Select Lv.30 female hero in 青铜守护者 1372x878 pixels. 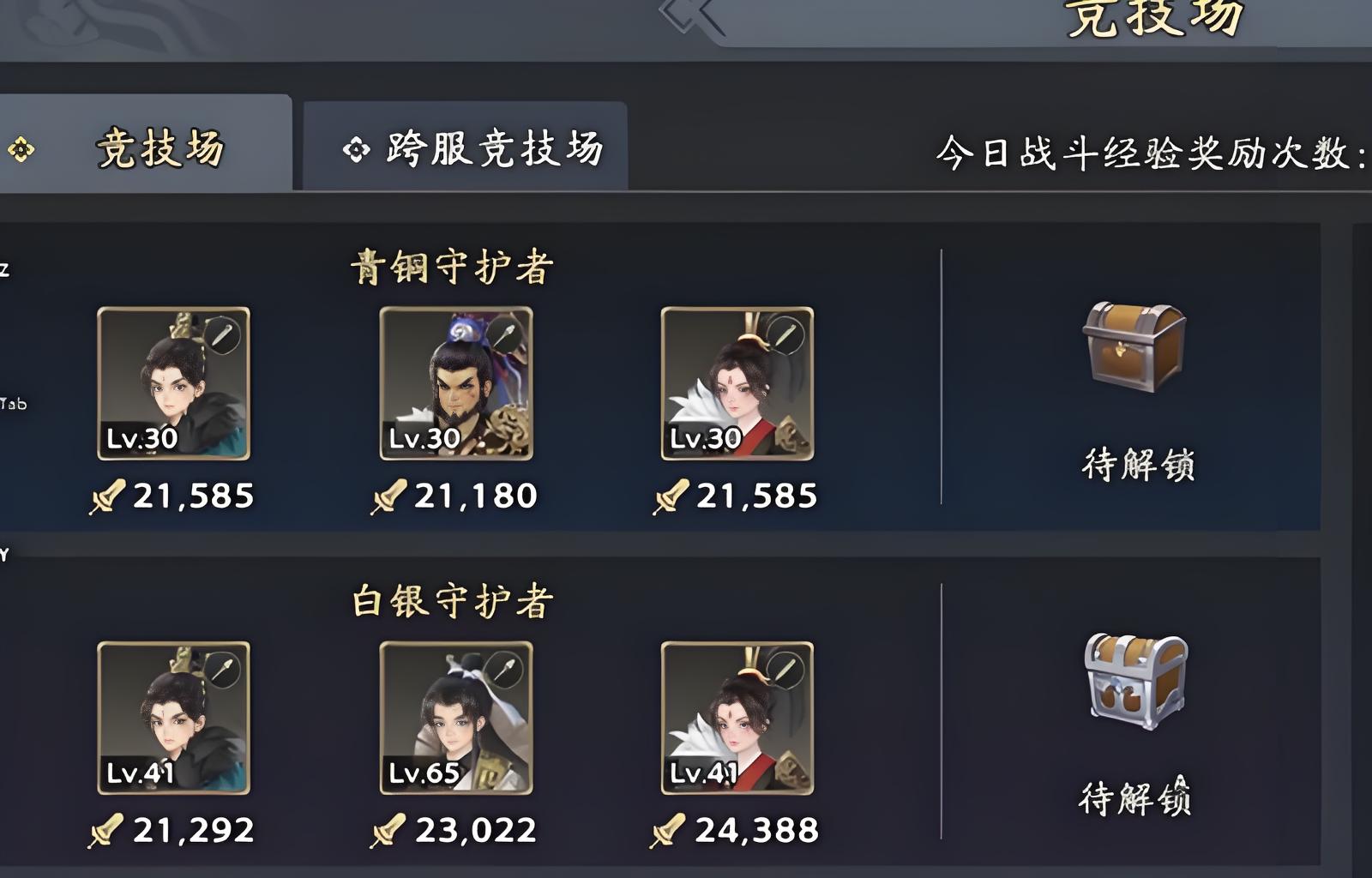point(737,383)
